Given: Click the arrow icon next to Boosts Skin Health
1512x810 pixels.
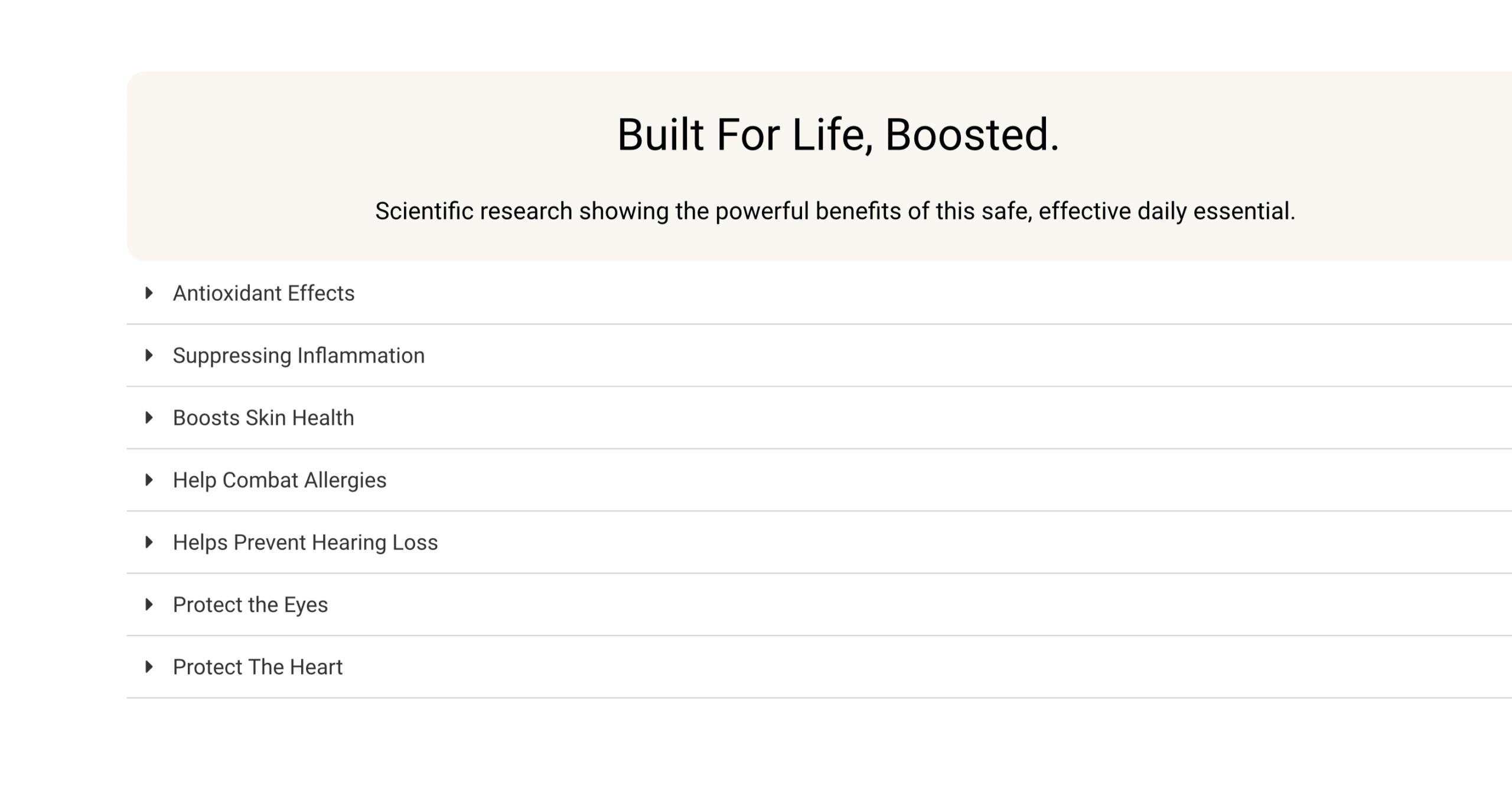Looking at the screenshot, I should coord(149,418).
